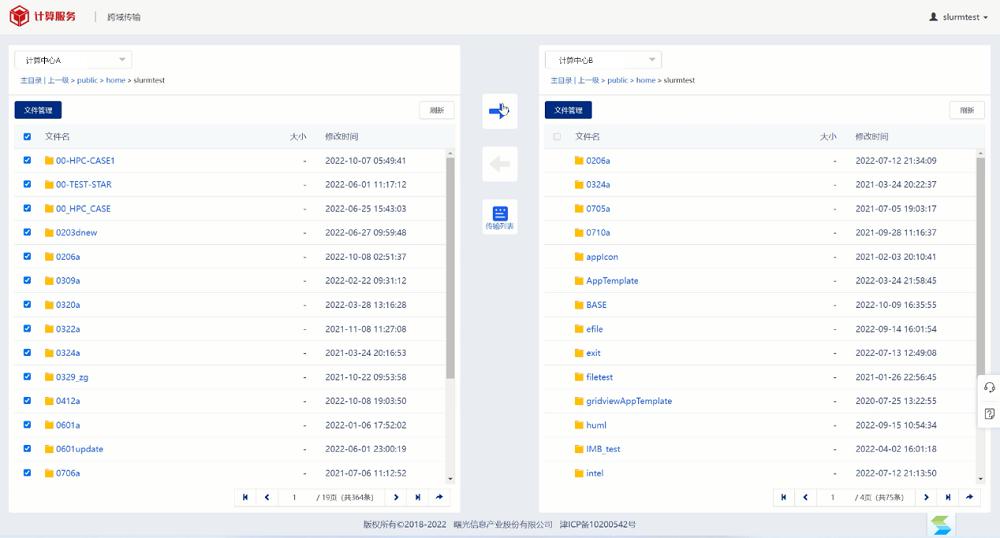Open the gridviewAppTemplate folder link
The width and height of the screenshot is (1000, 538).
[x=629, y=401]
